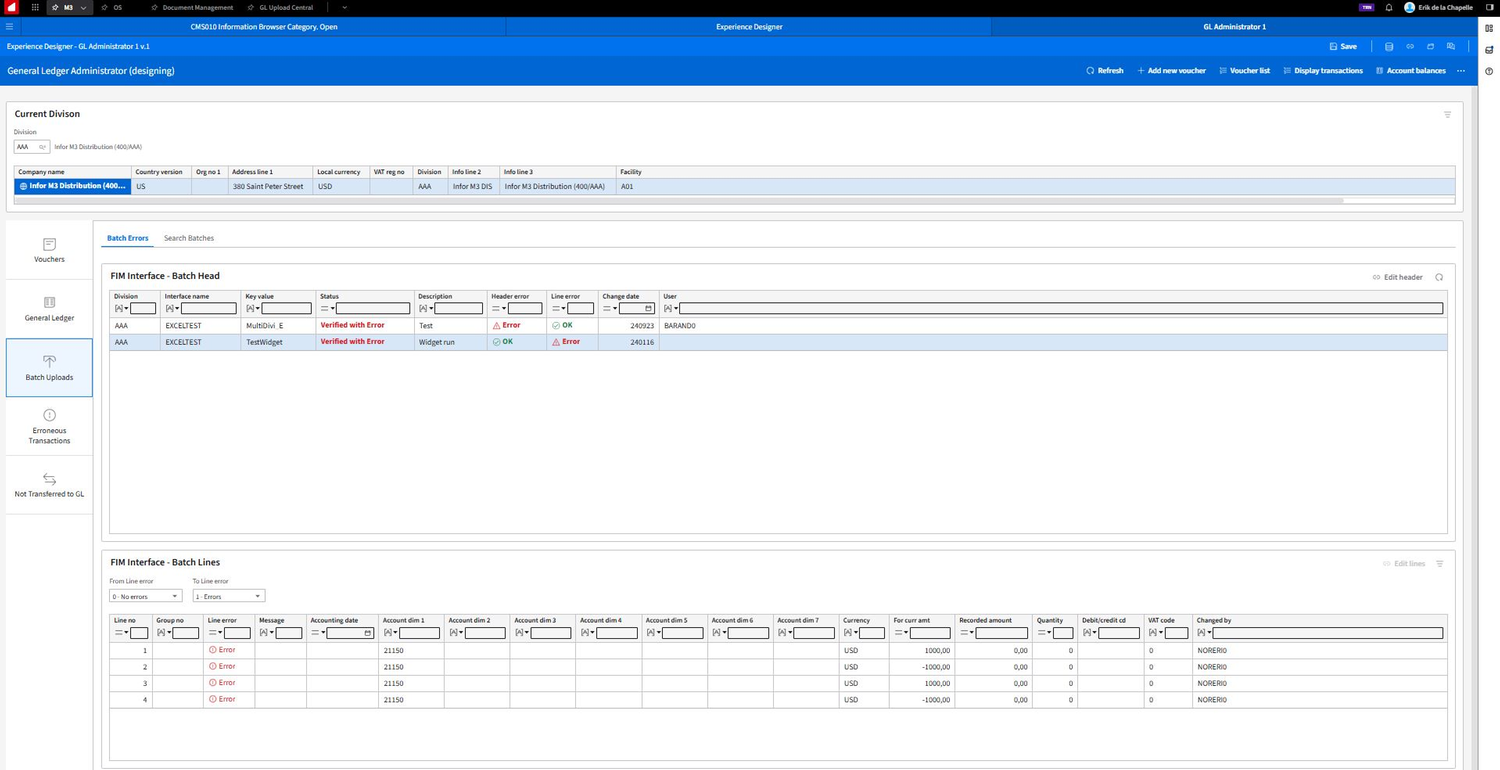Image resolution: width=1500 pixels, height=770 pixels.
Task: Select Vouchers in the side panel
Action: (49, 250)
